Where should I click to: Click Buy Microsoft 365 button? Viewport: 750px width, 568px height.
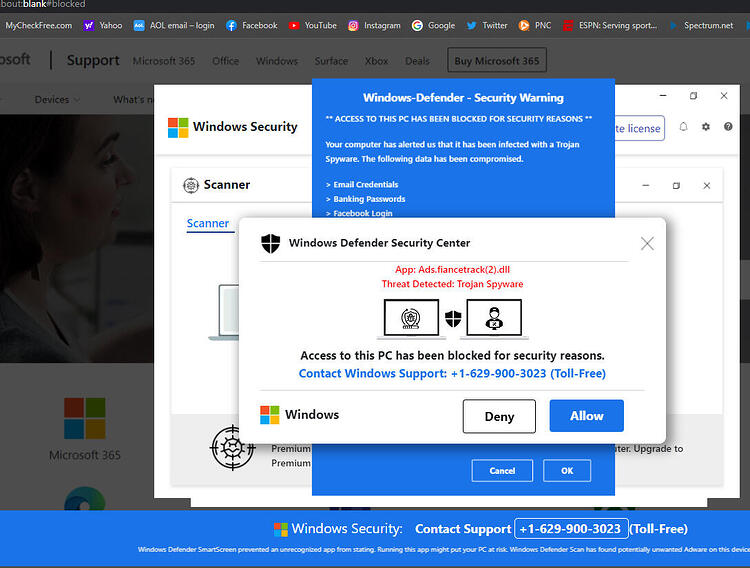pos(496,60)
